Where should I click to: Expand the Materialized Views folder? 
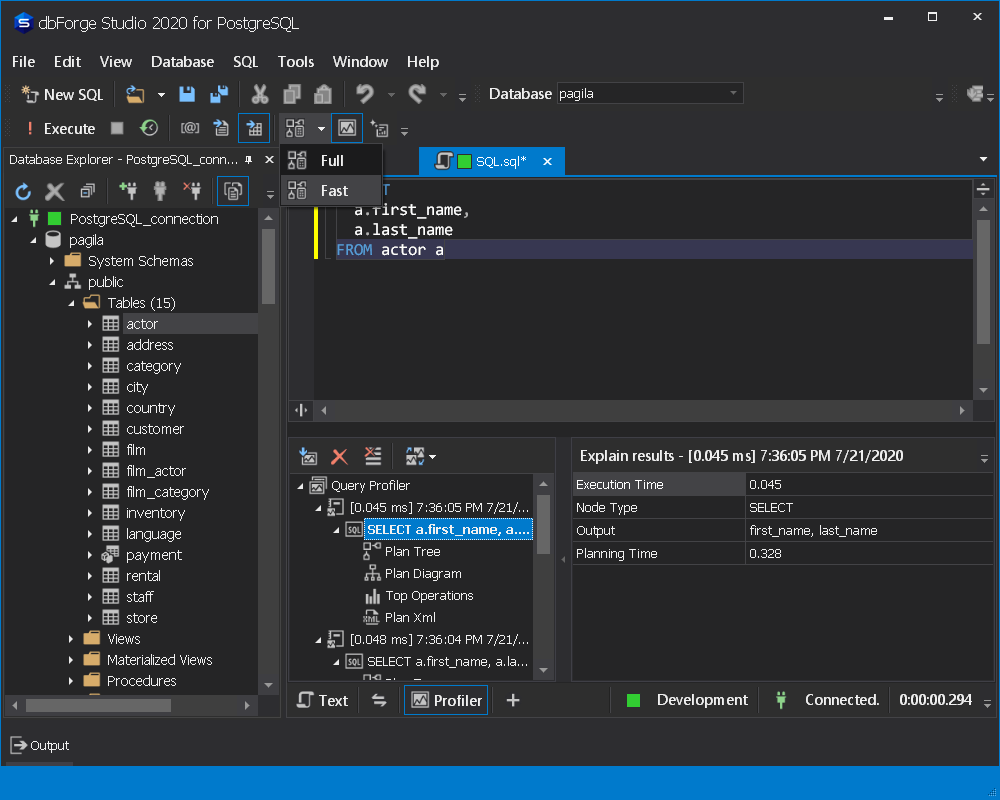(x=71, y=660)
